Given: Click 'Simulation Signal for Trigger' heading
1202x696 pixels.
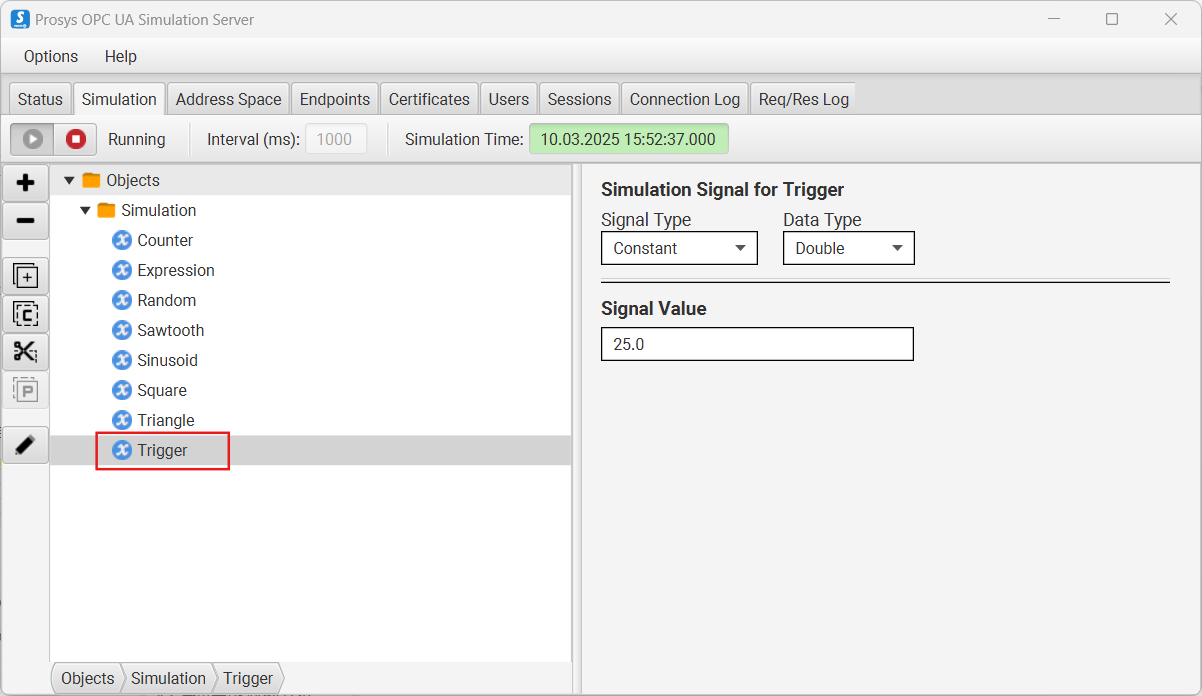Looking at the screenshot, I should coord(722,189).
